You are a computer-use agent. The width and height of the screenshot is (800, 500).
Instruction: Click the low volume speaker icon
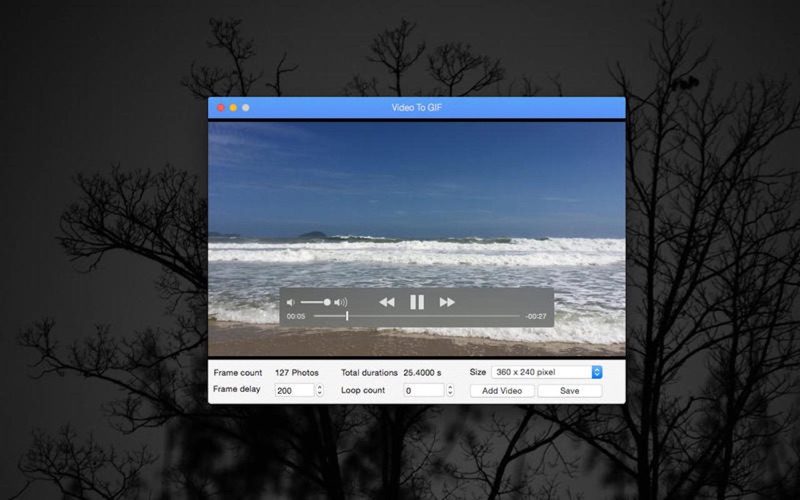[290, 303]
